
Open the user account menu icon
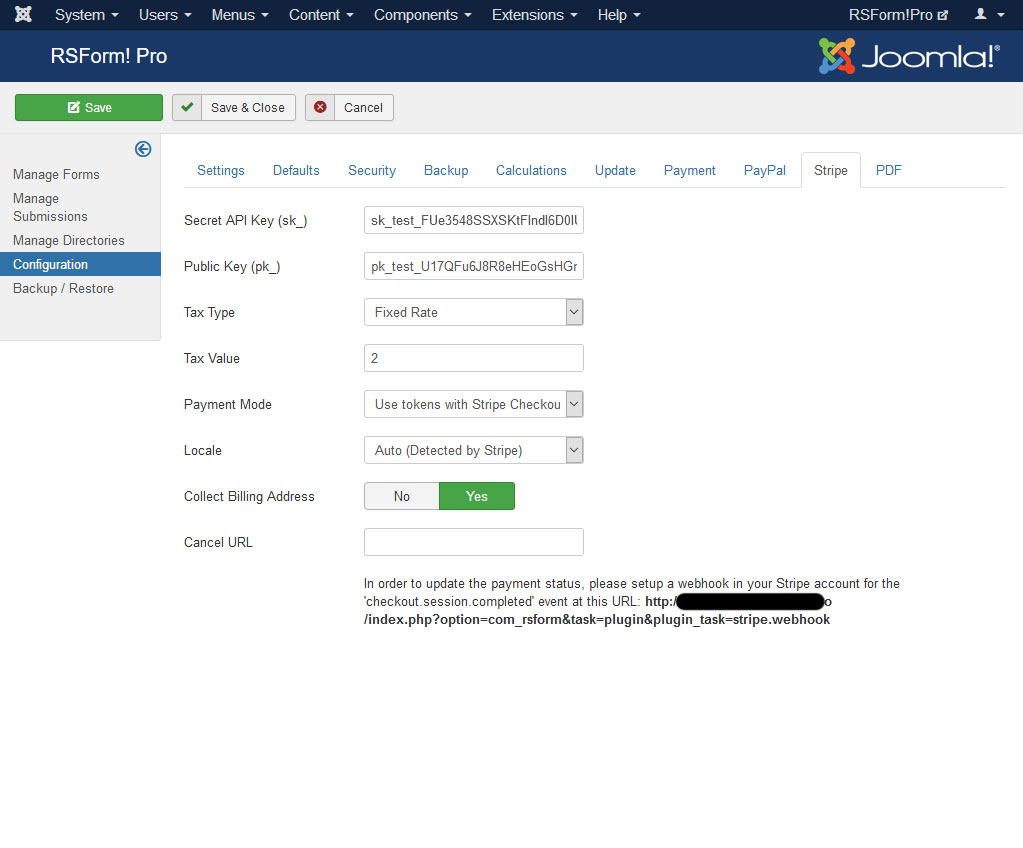(989, 14)
